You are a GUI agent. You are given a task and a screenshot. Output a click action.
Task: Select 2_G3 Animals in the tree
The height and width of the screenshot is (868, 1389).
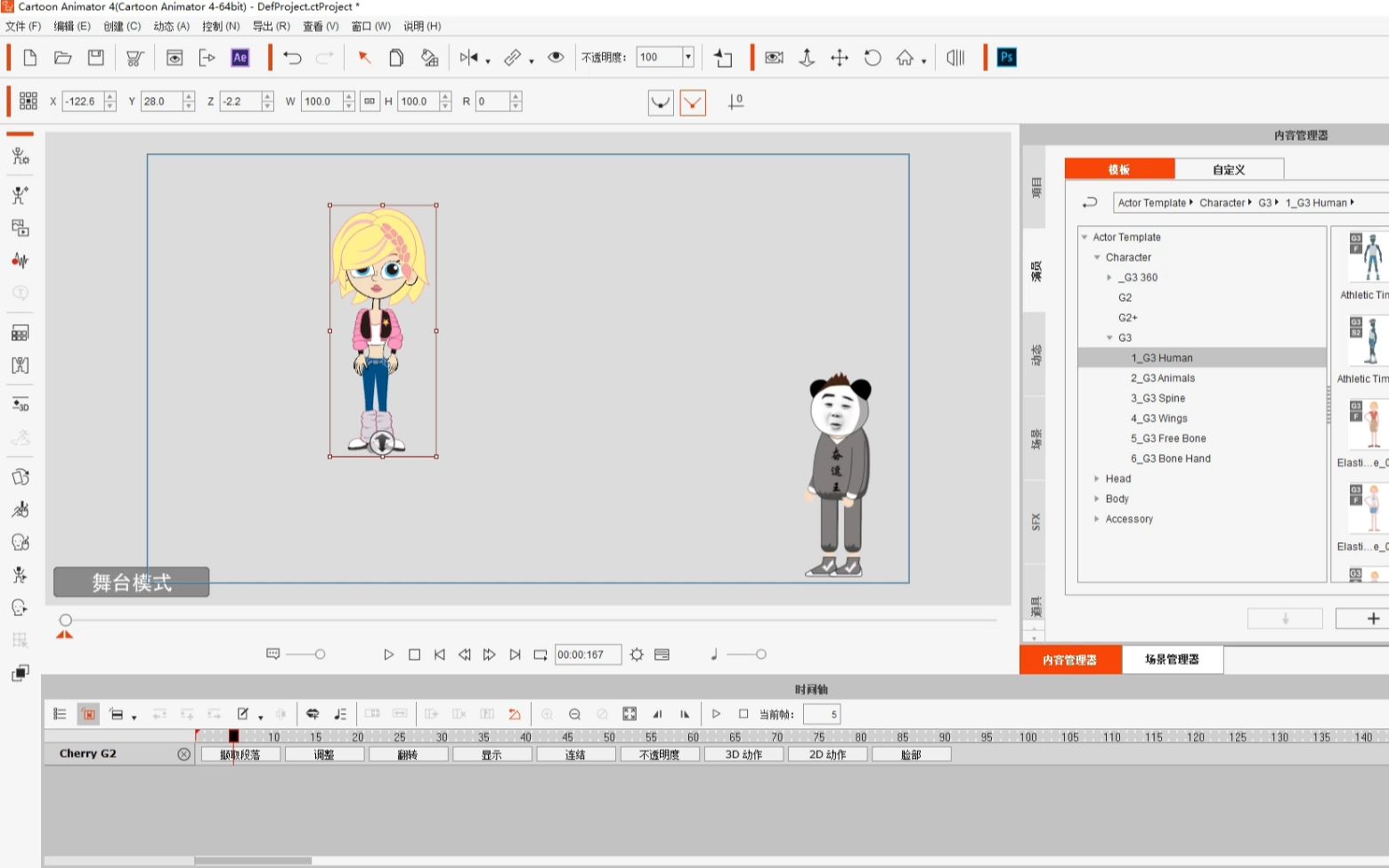click(1163, 378)
